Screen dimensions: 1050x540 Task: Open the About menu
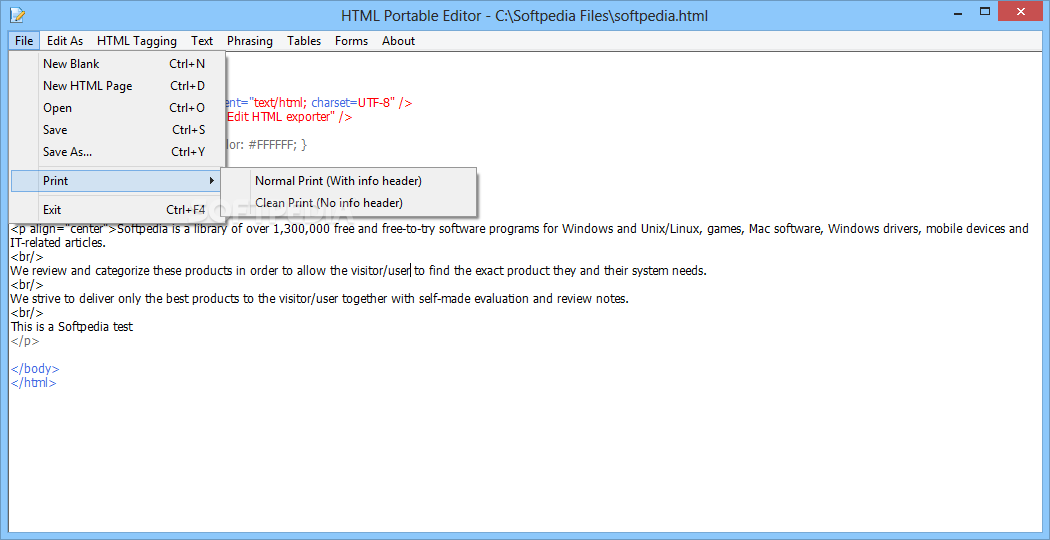398,41
